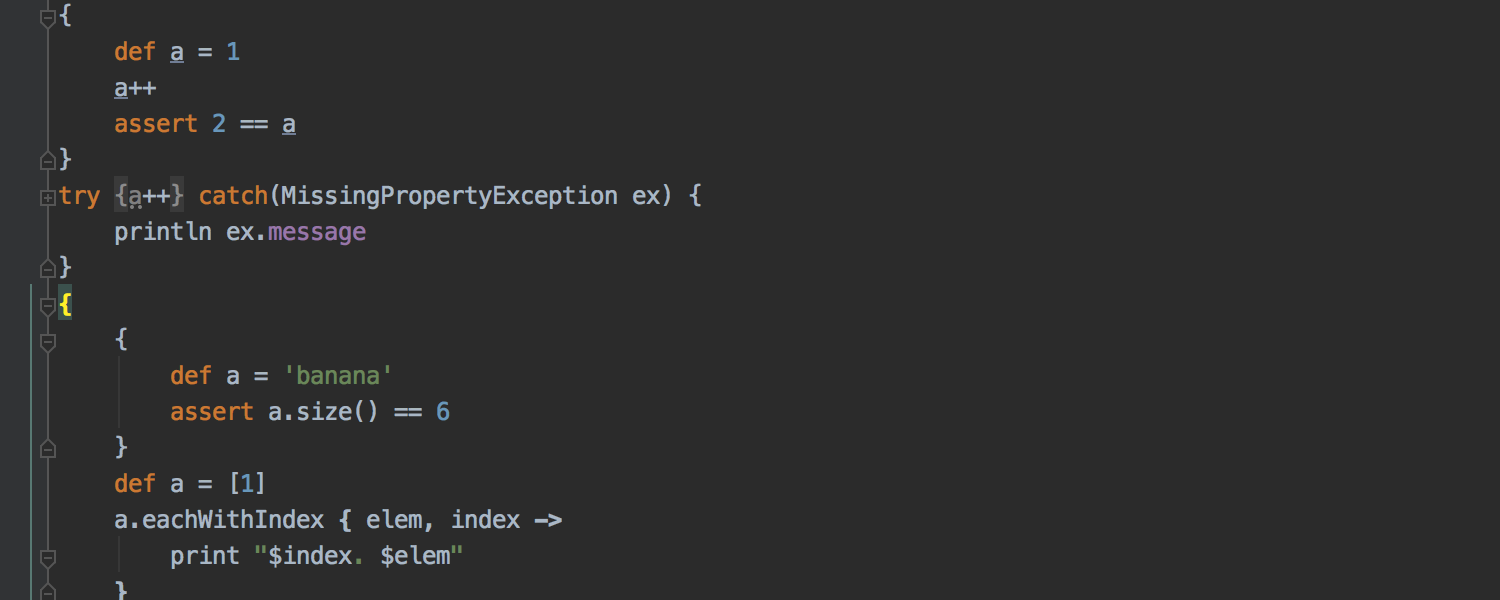Click the 'catch' keyword
1500x600 pixels.
pos(233,196)
